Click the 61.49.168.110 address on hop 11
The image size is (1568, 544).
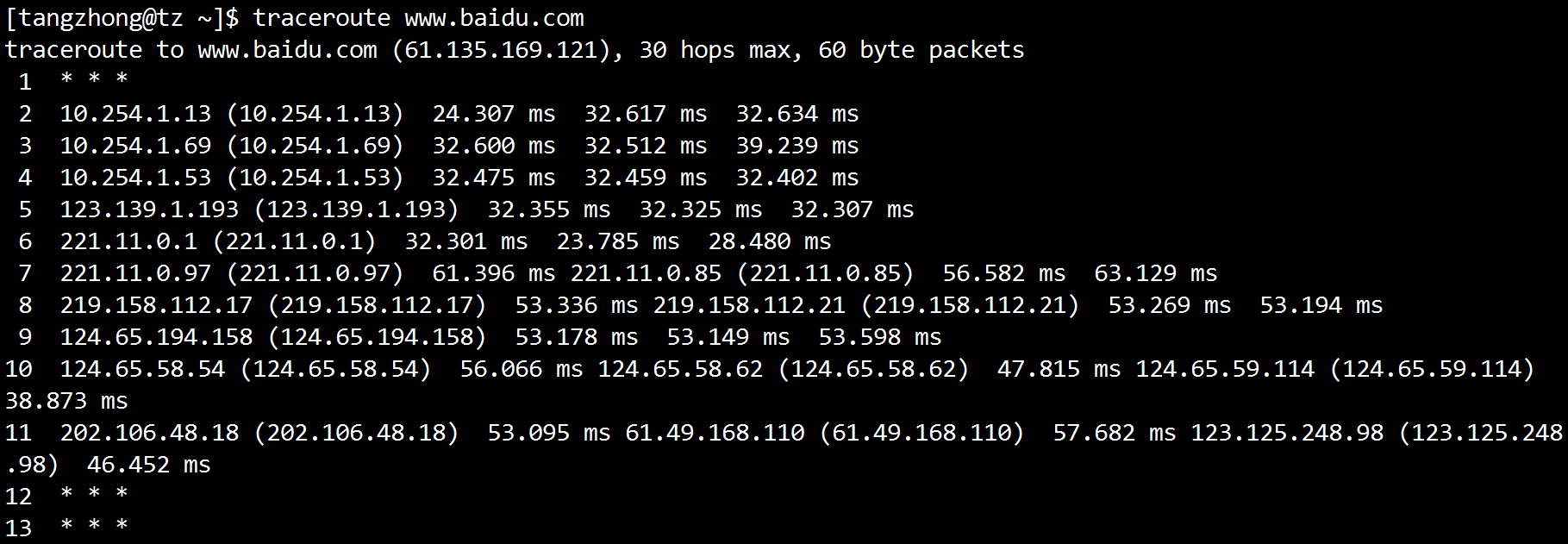[715, 433]
